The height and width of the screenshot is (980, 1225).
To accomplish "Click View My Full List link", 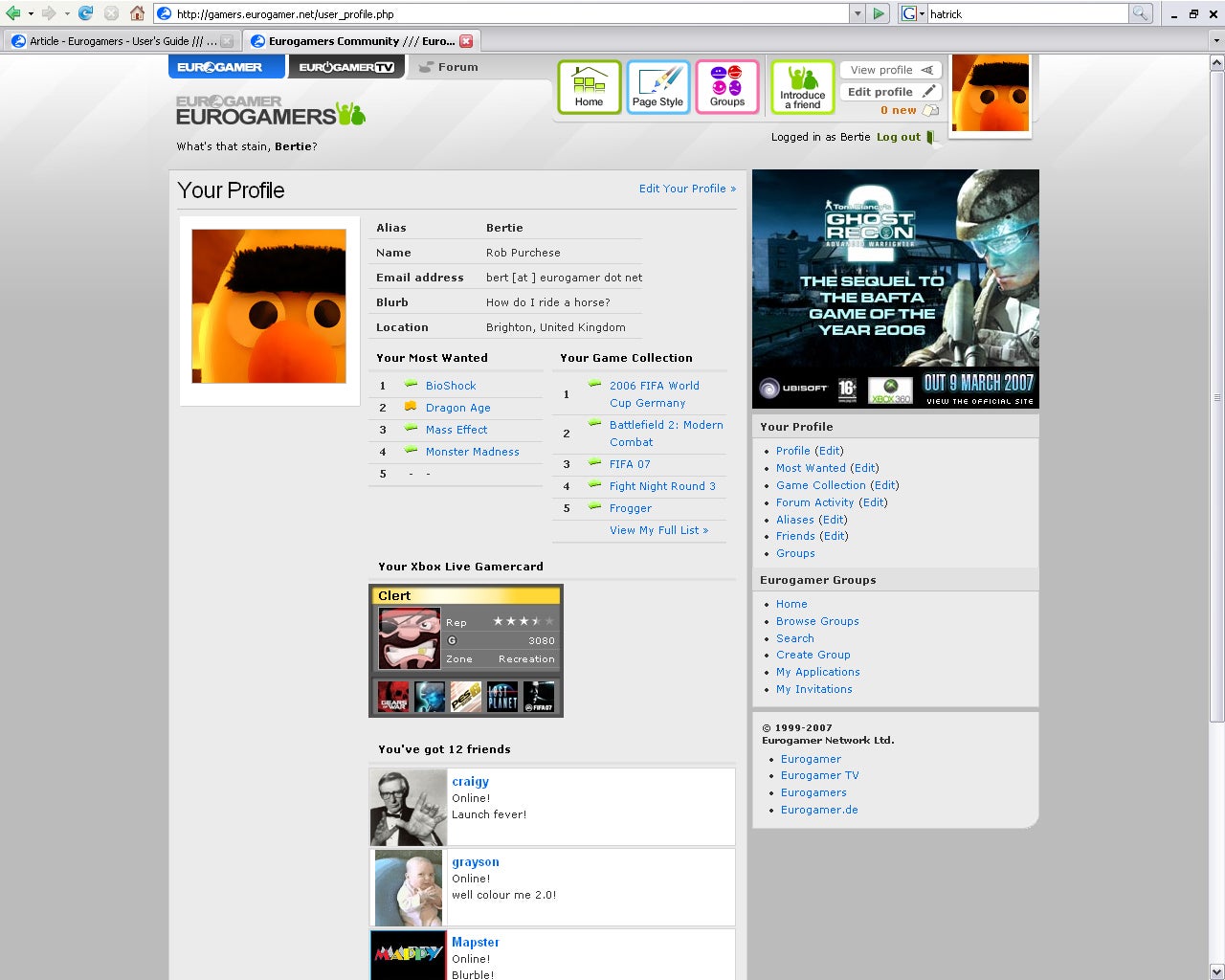I will [x=658, y=530].
